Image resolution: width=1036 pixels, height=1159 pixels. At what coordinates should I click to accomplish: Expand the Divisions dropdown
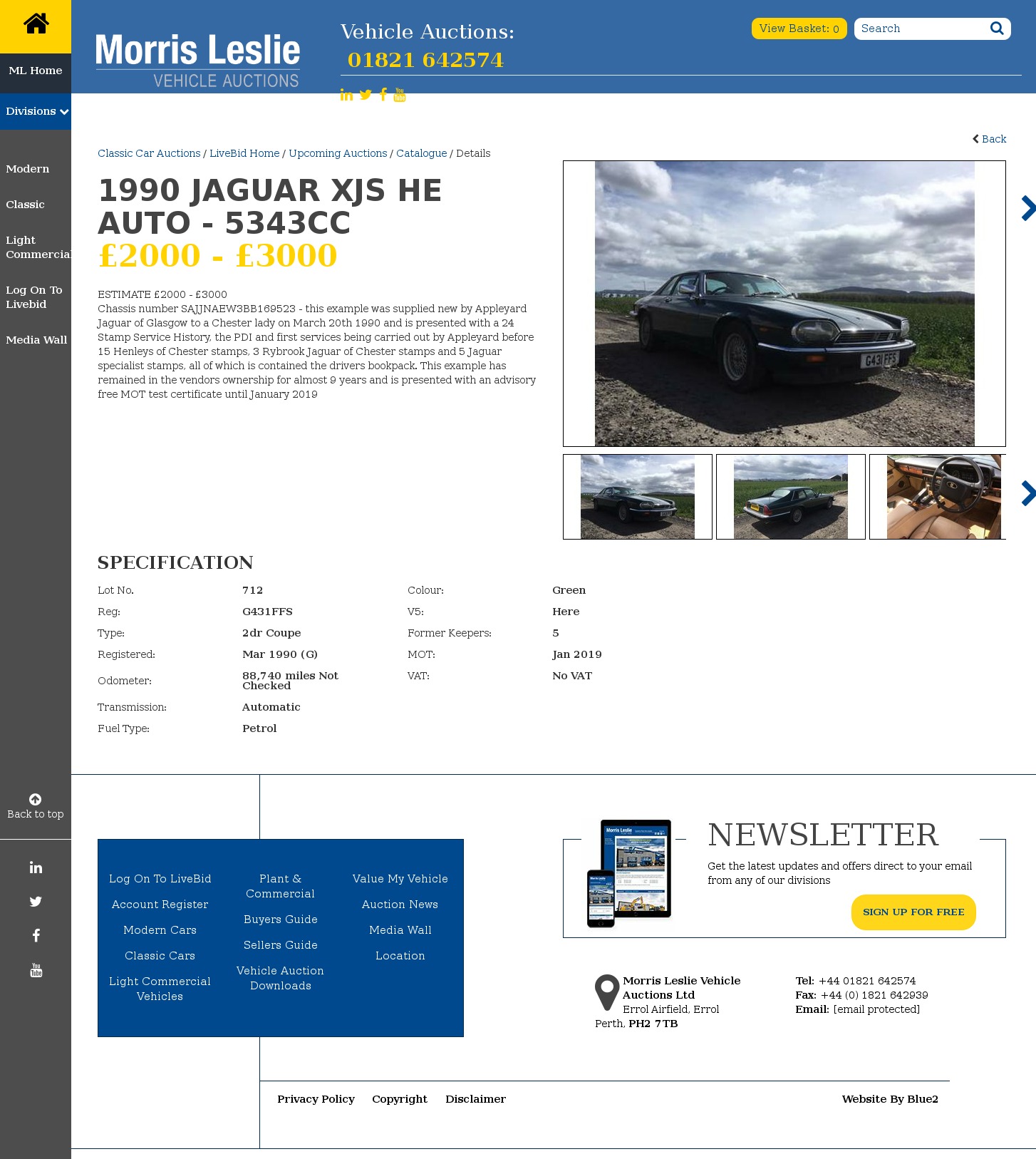click(x=36, y=111)
